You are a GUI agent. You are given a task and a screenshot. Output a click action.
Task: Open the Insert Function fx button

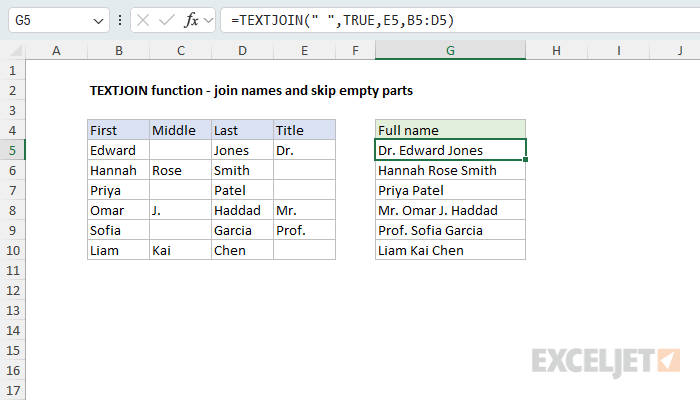pyautogui.click(x=191, y=20)
